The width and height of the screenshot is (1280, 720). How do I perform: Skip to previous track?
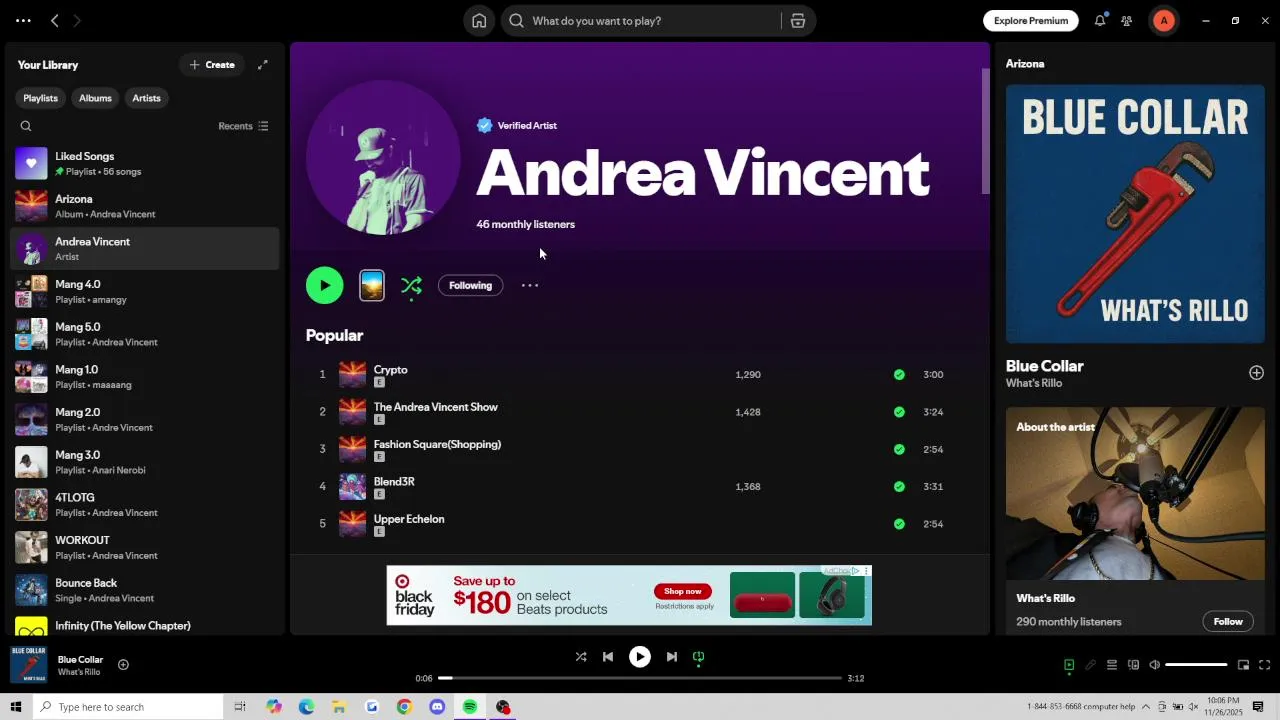click(x=608, y=657)
